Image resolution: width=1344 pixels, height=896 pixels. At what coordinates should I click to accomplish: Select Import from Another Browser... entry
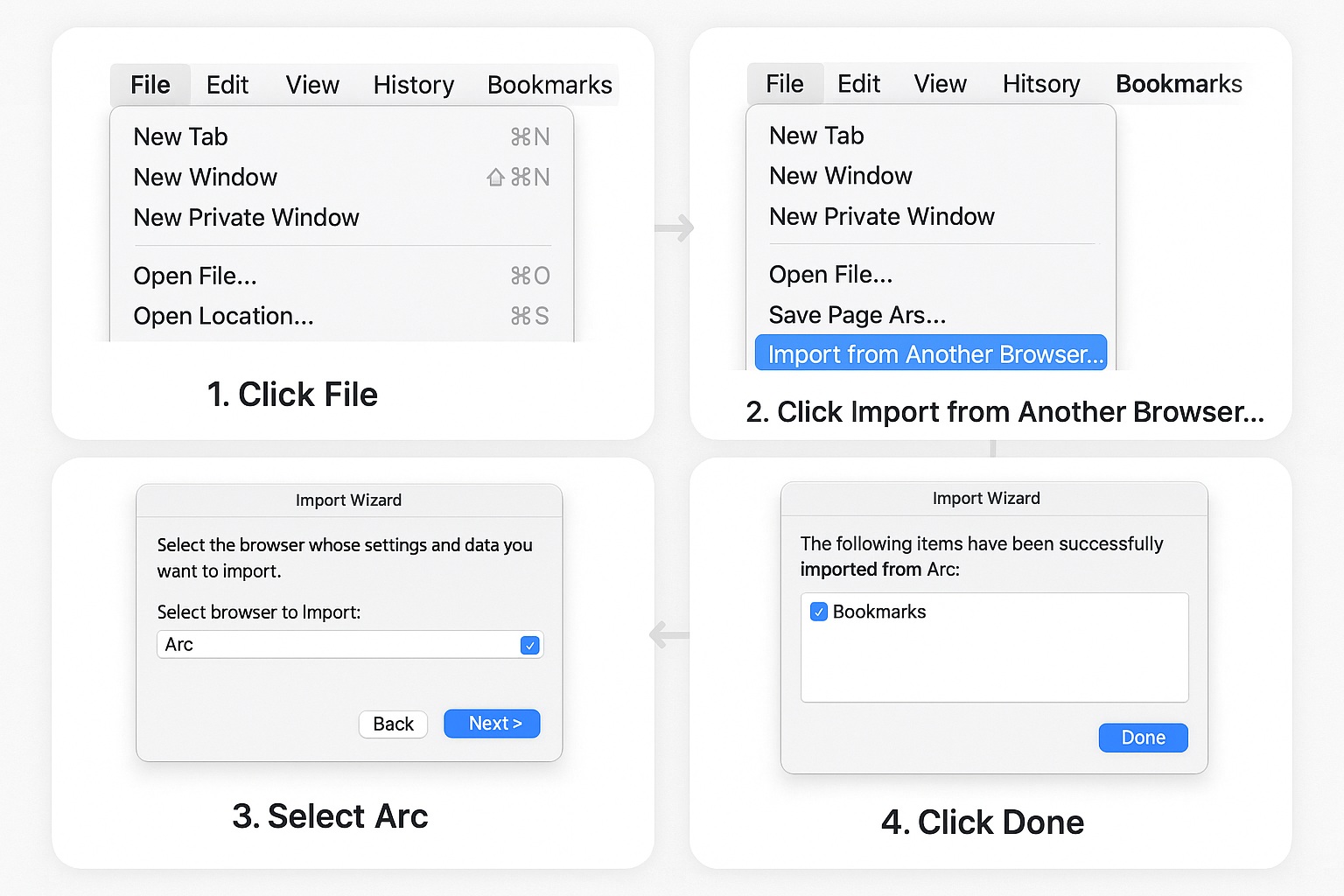point(931,353)
